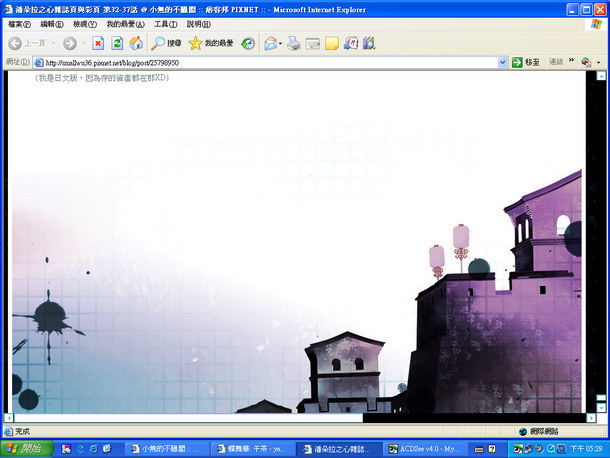Click the 連結 Links toolbar label

point(556,61)
